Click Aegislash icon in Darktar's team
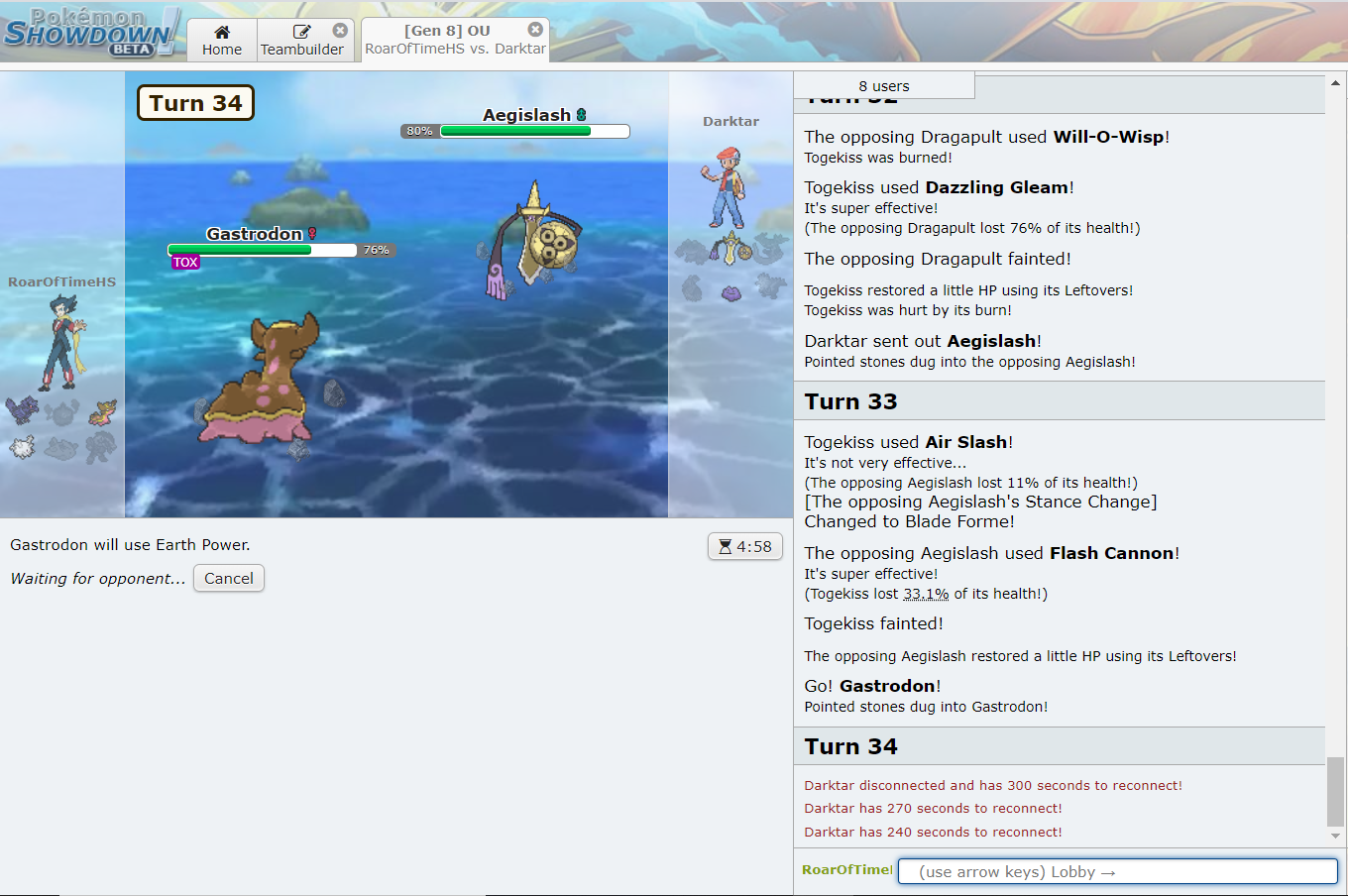Viewport: 1348px width, 896px height. click(x=731, y=249)
